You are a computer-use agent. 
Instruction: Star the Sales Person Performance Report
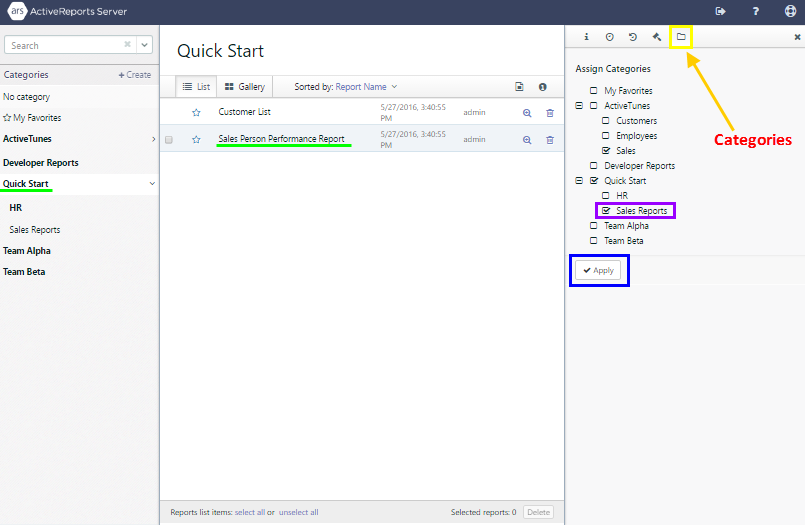coord(196,139)
